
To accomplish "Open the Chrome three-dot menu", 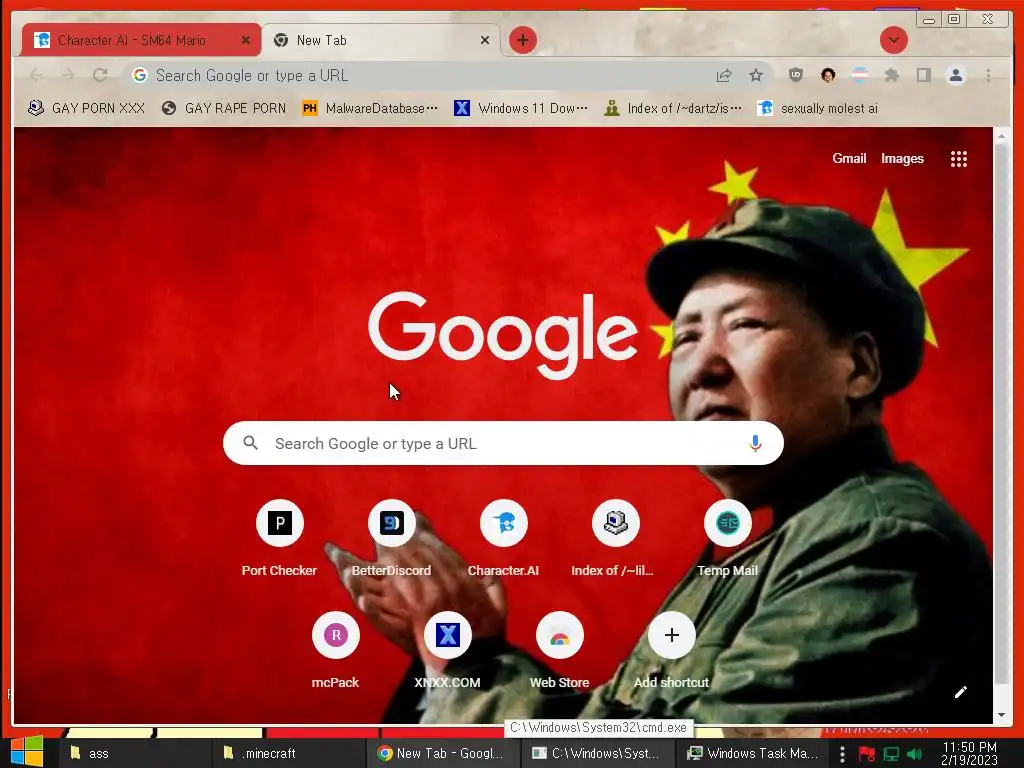I will click(x=988, y=76).
